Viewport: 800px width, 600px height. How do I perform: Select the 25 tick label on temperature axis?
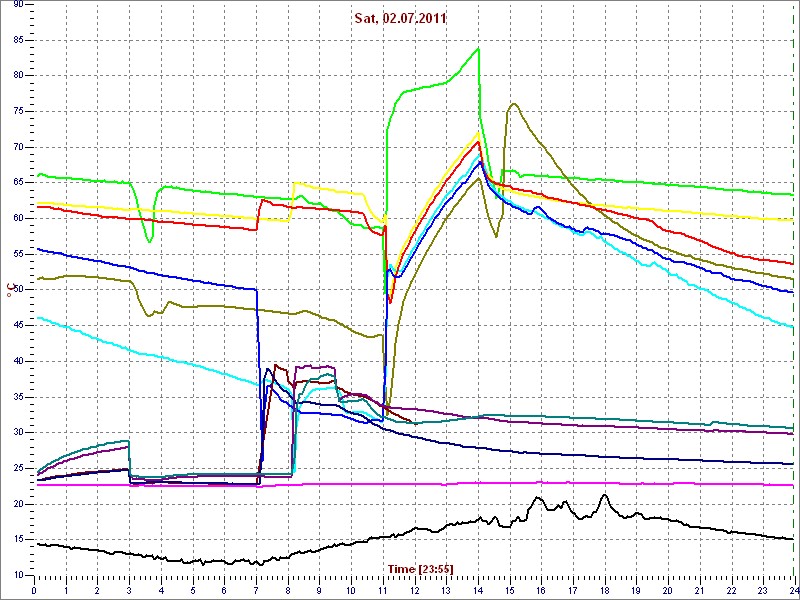(18, 468)
